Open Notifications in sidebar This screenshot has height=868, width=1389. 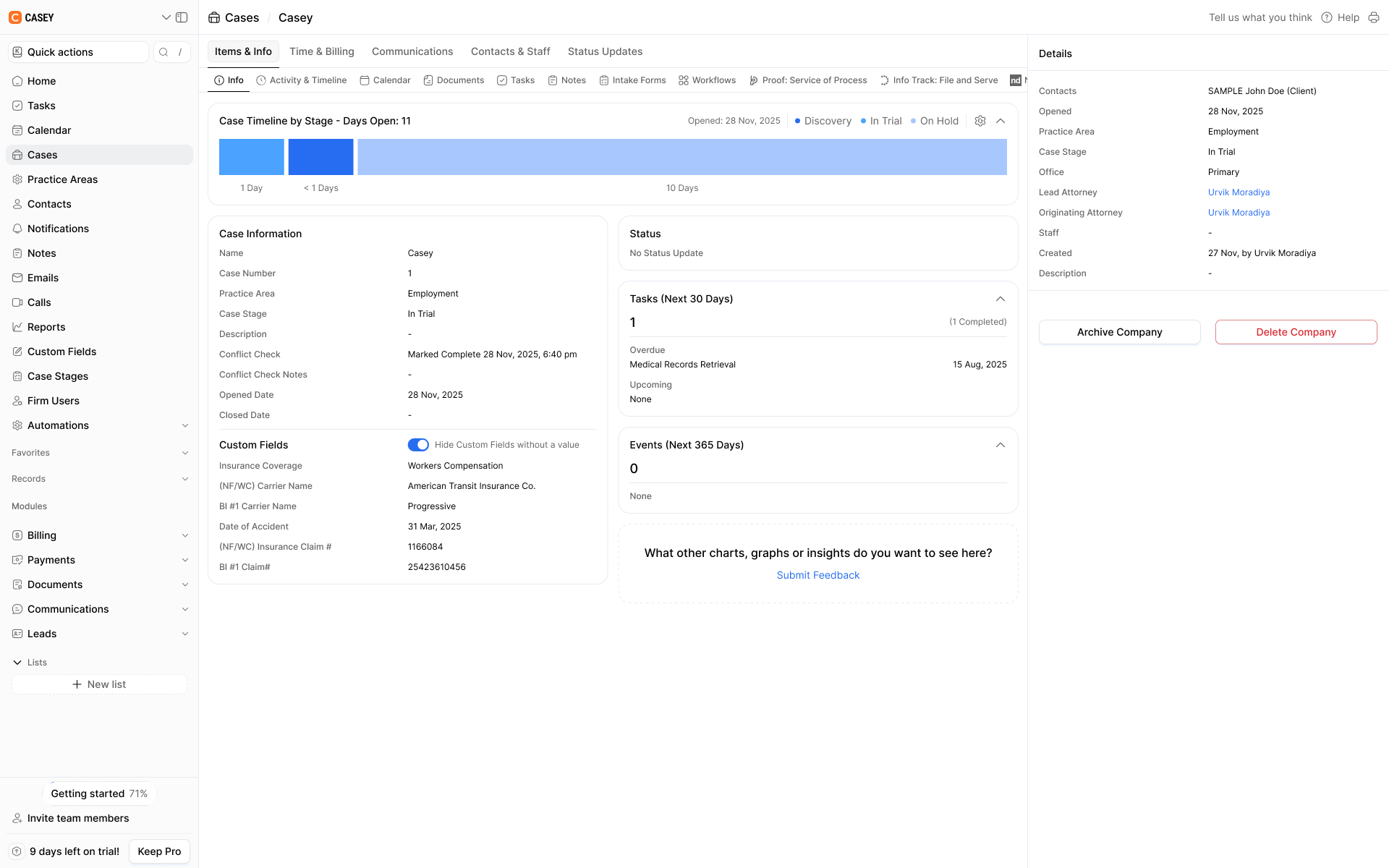click(x=99, y=229)
